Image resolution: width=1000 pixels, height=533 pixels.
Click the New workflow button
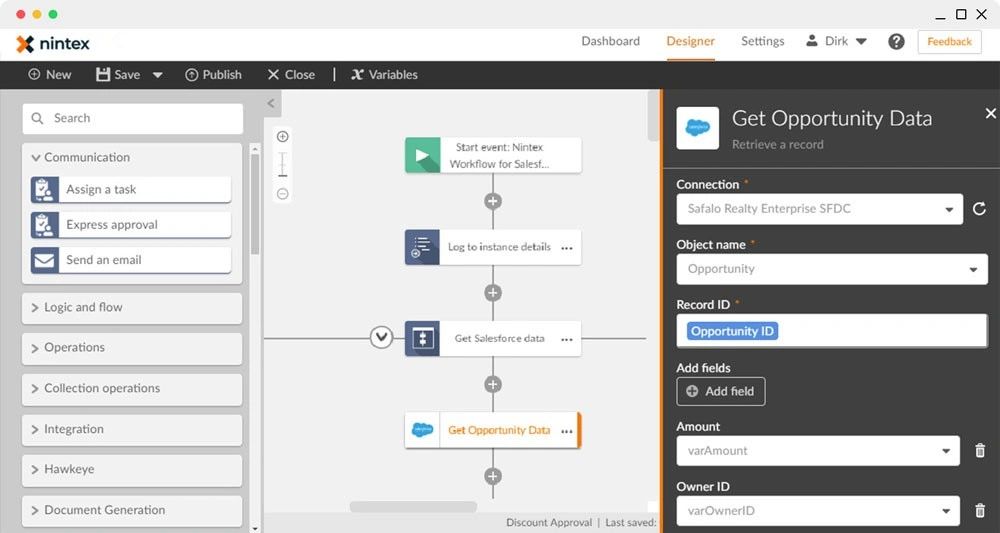(50, 75)
